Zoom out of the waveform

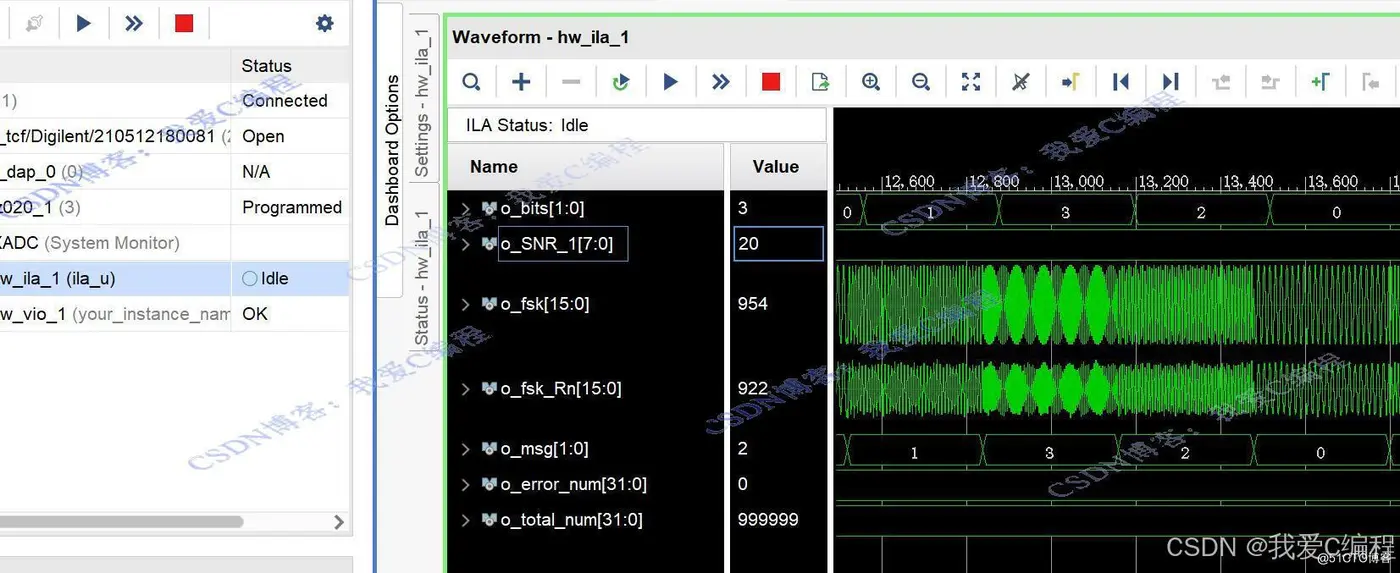pyautogui.click(x=921, y=82)
